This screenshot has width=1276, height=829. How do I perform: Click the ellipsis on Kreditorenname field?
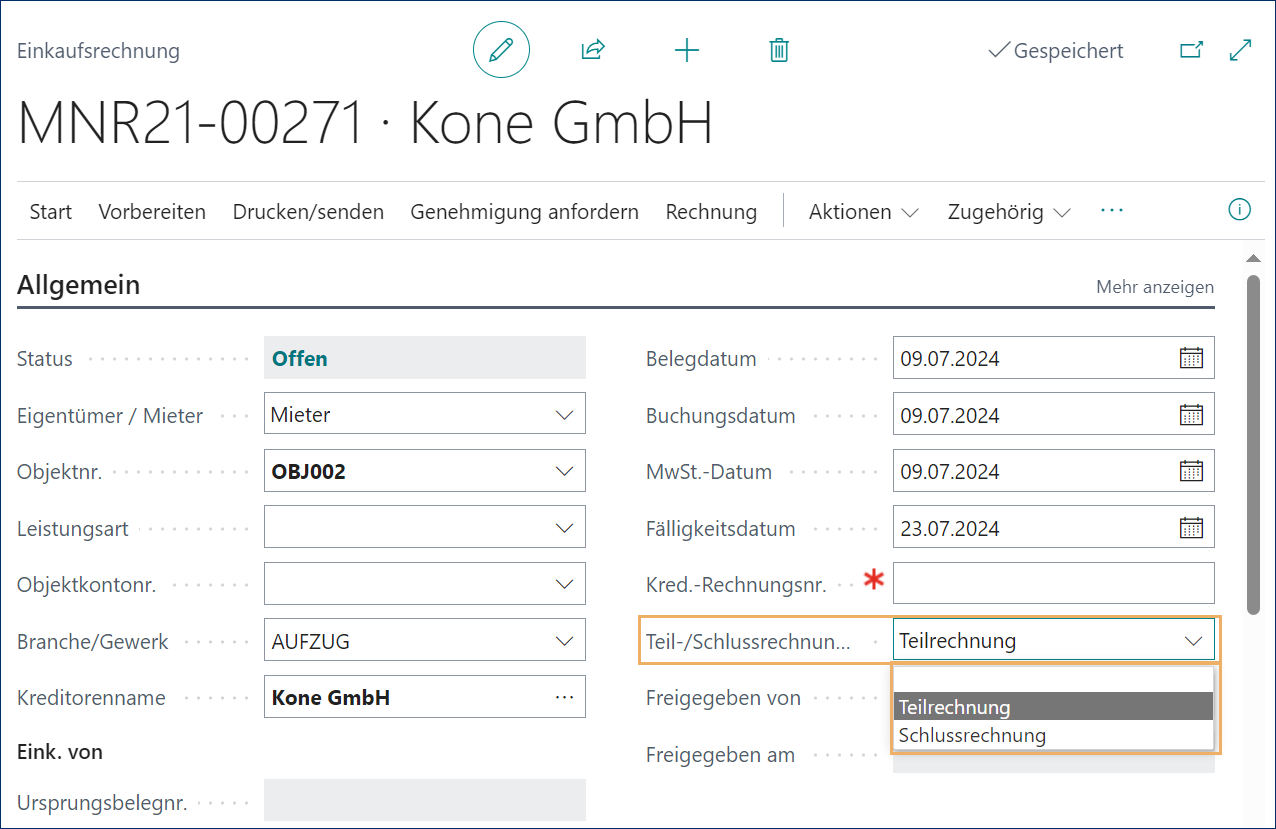[563, 696]
